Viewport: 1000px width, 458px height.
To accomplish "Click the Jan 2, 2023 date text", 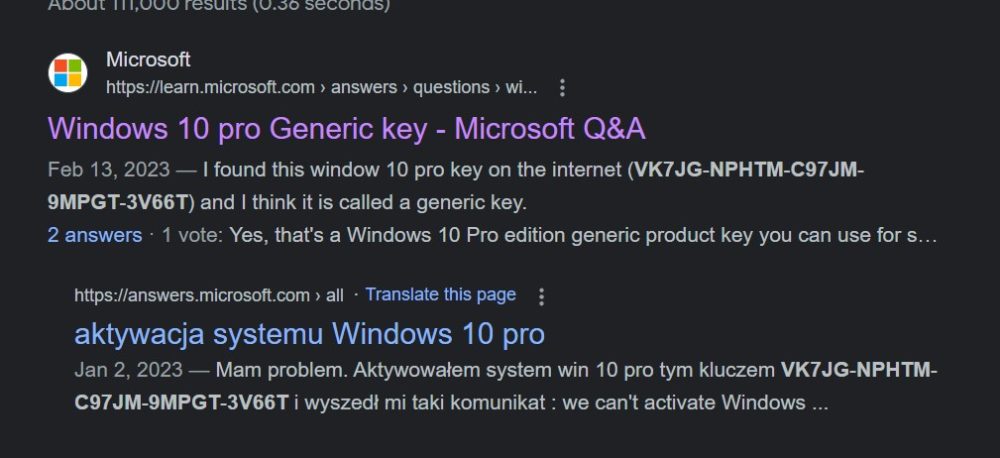I will pos(128,371).
